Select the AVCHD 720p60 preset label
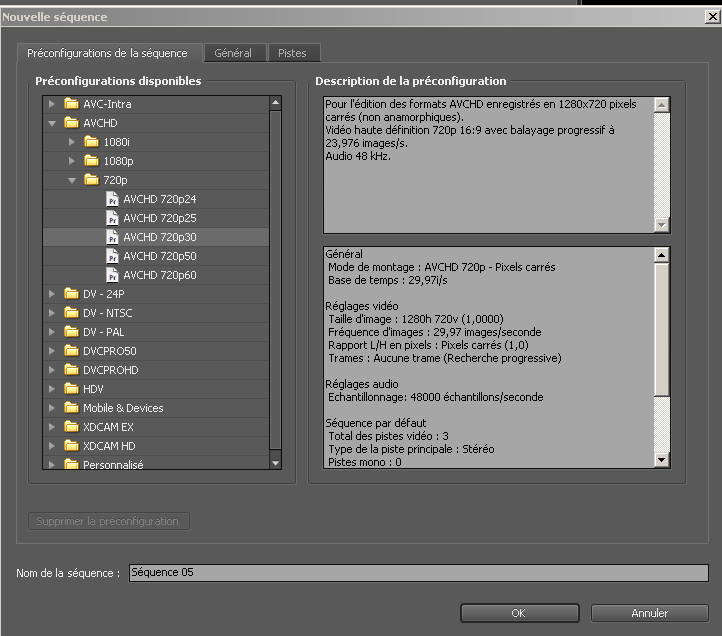 tap(160, 275)
